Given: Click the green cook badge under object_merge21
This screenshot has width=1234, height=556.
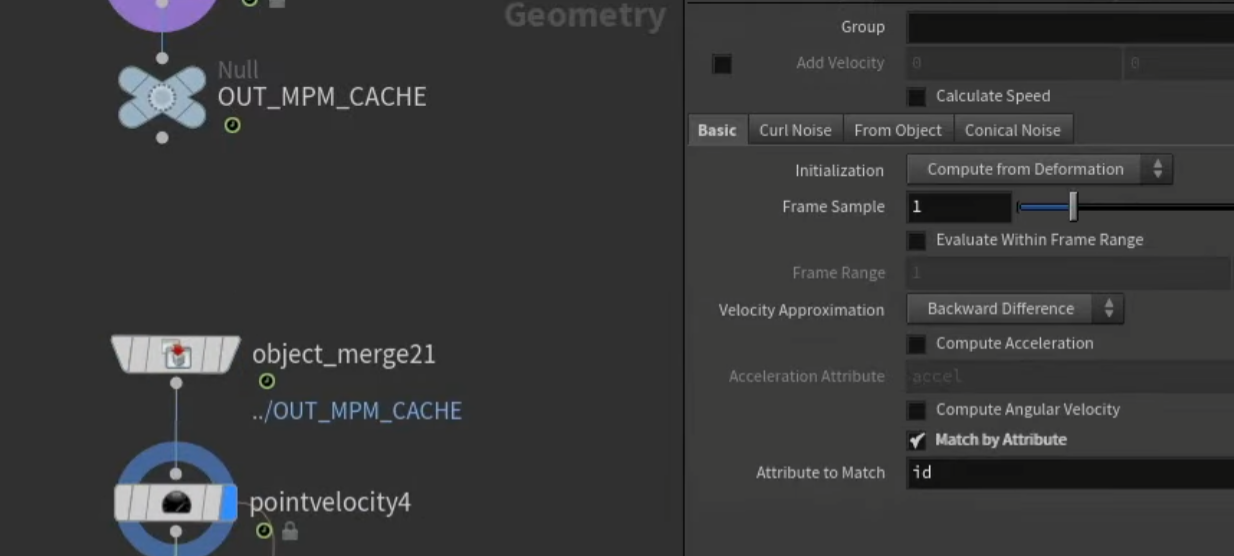Looking at the screenshot, I should tap(267, 381).
